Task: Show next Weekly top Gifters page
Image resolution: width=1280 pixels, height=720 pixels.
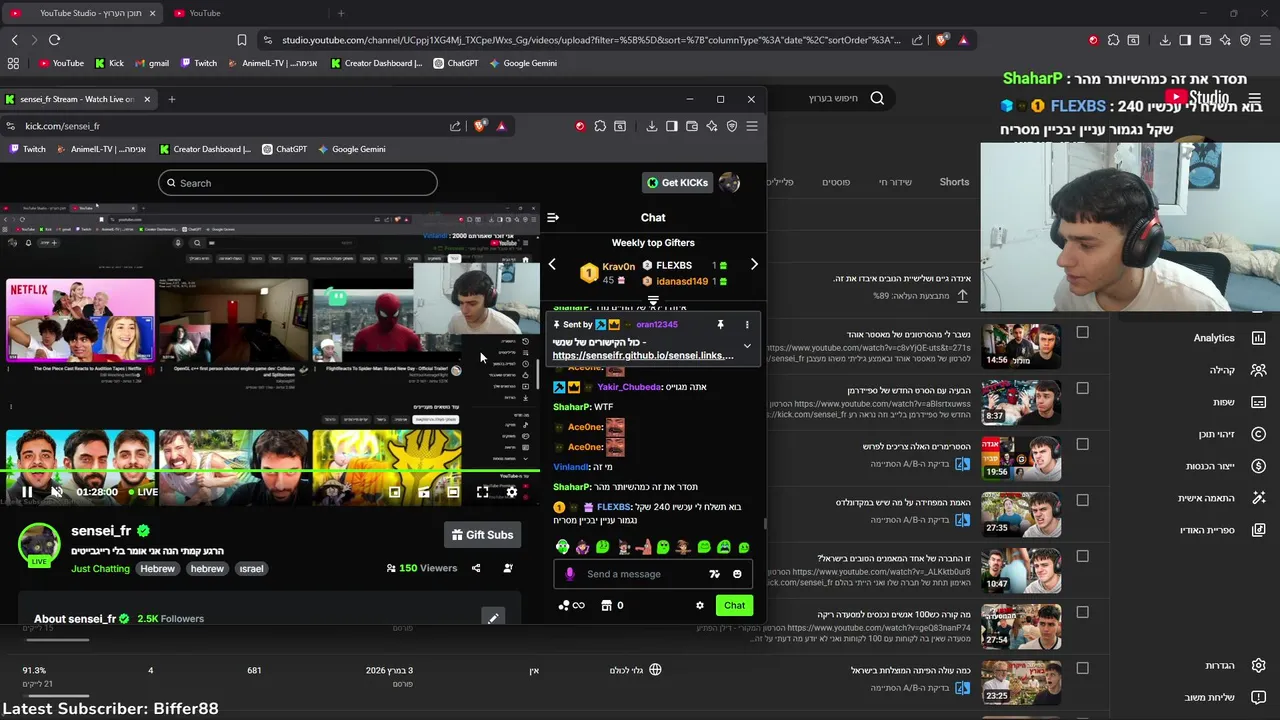Action: pyautogui.click(x=754, y=265)
